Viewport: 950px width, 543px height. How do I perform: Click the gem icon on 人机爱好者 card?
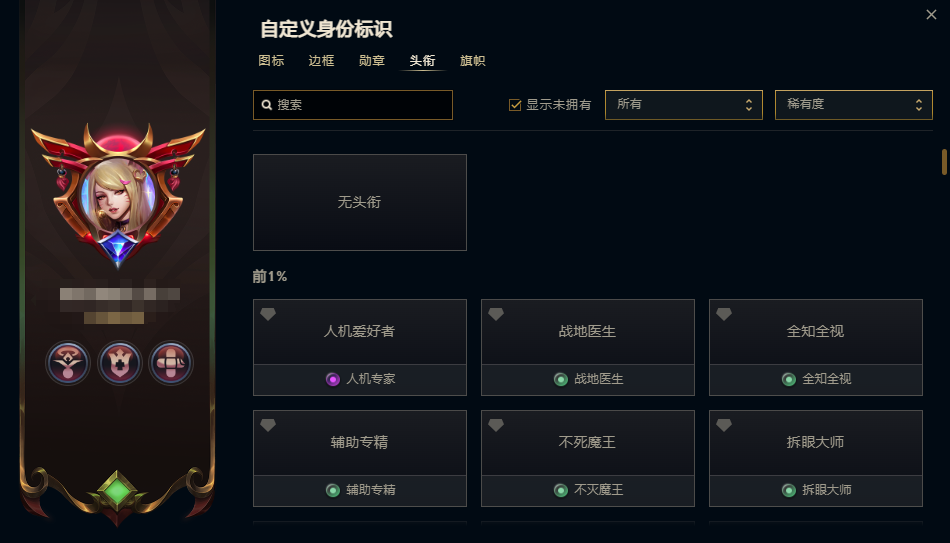[268, 314]
